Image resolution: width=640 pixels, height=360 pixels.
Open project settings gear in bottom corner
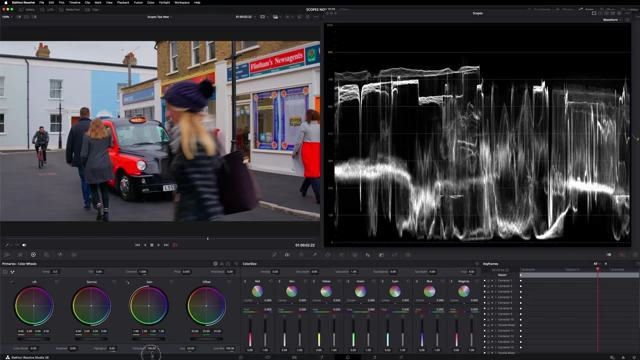pos(633,357)
